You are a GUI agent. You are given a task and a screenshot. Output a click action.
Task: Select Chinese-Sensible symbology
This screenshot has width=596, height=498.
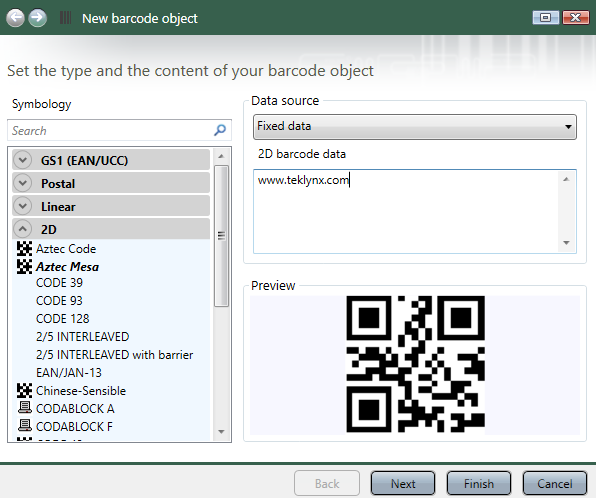point(81,390)
